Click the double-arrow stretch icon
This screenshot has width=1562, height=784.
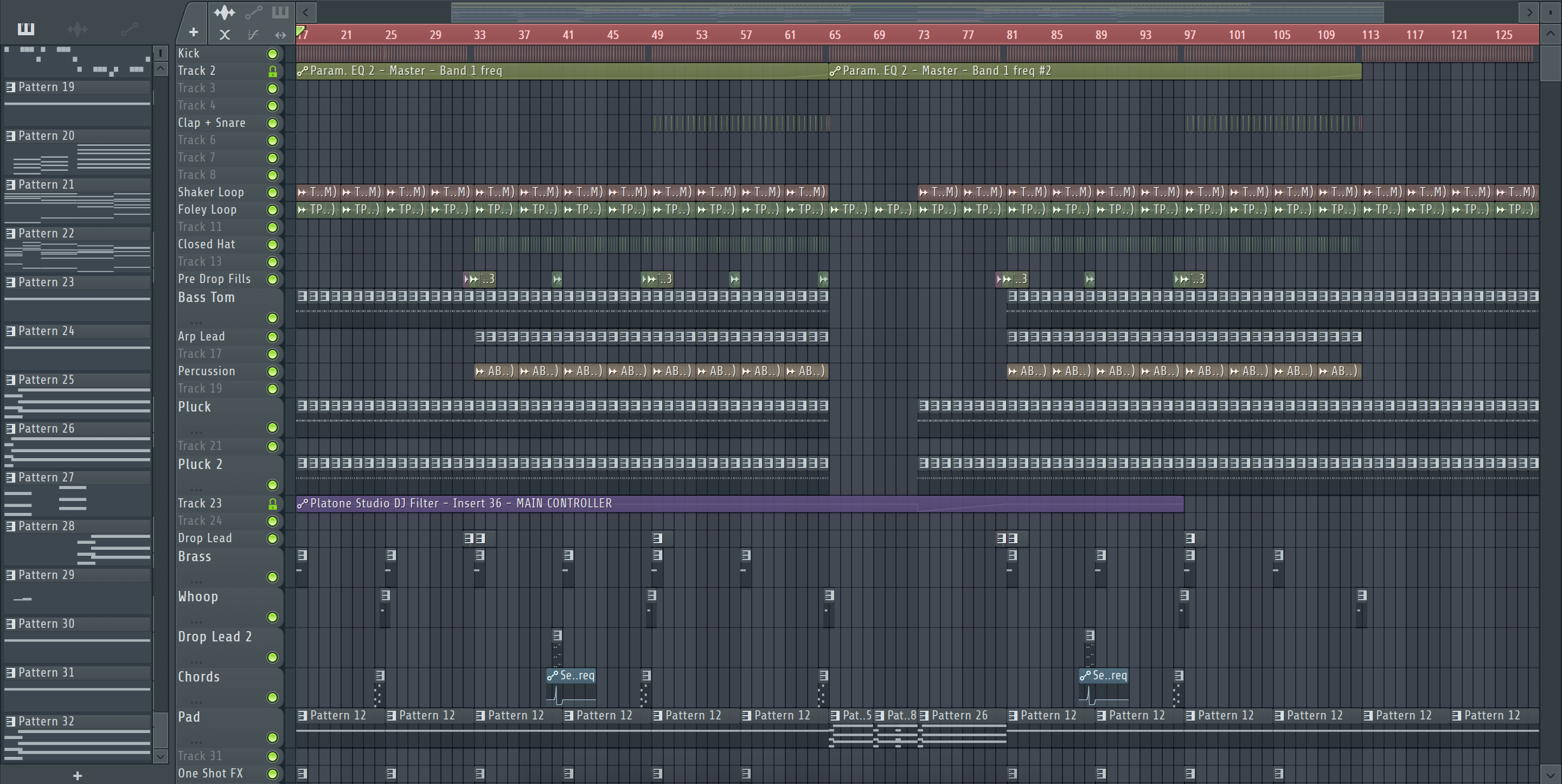[x=280, y=35]
